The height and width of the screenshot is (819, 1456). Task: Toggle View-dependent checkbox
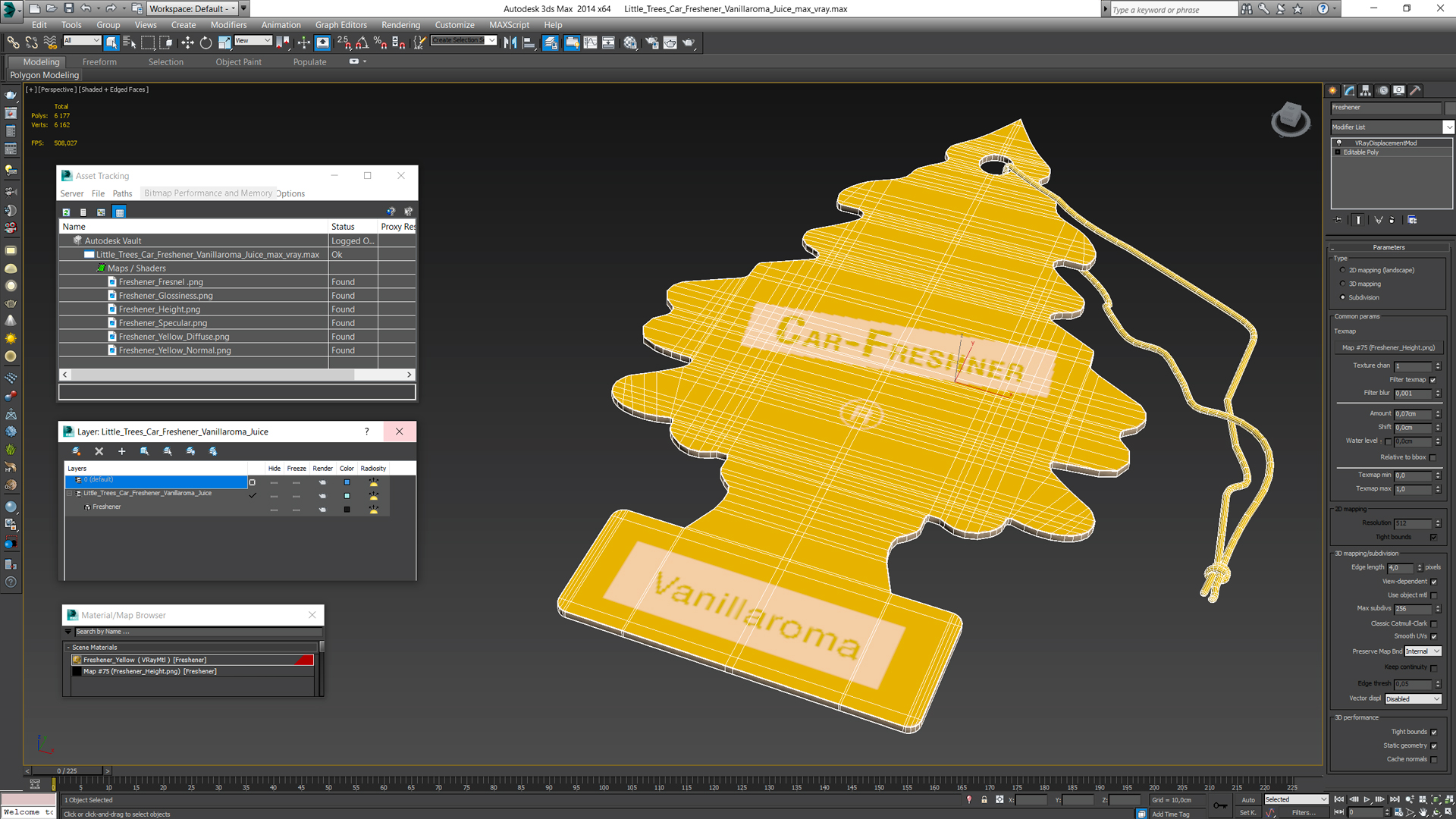(x=1434, y=582)
